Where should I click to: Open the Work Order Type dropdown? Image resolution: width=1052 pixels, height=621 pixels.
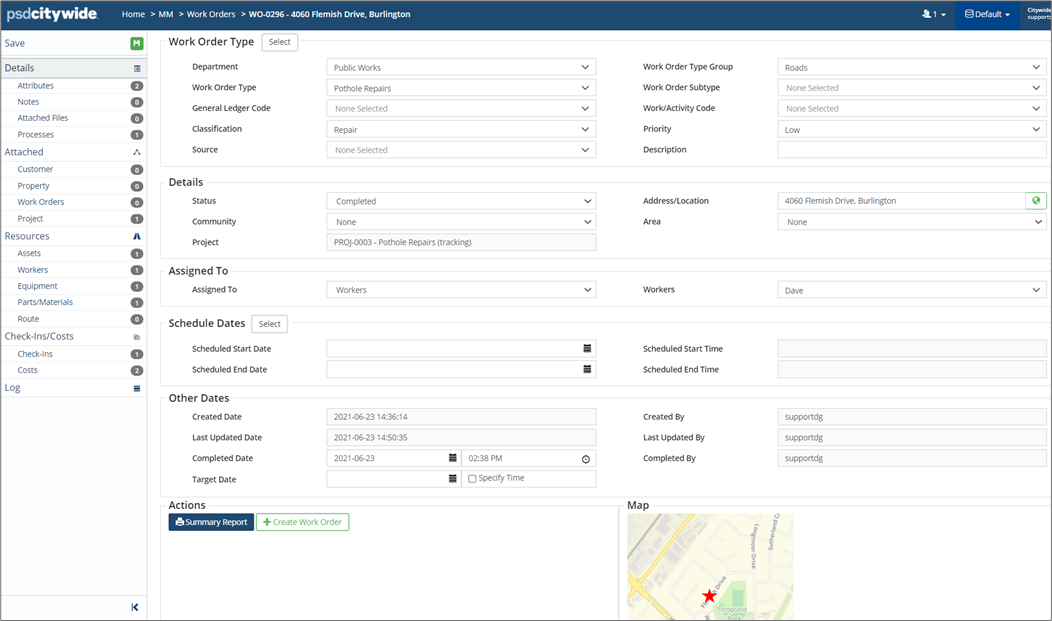461,88
